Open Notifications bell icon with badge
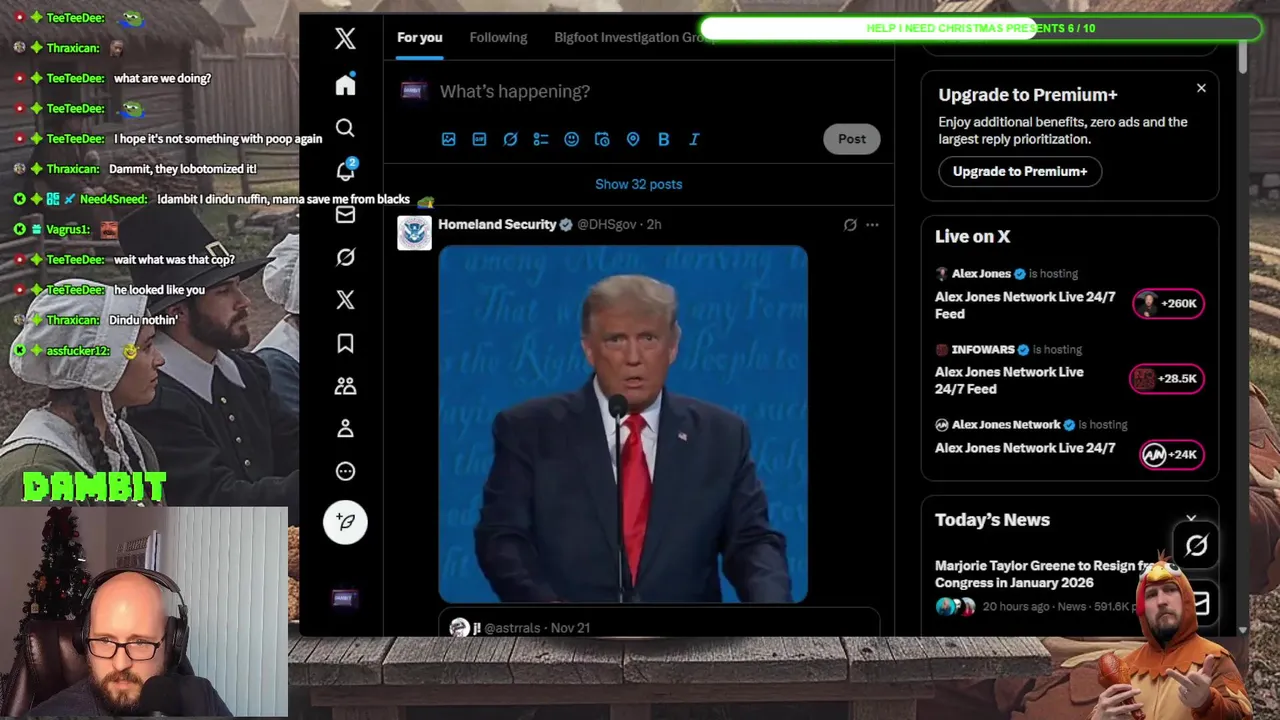 pyautogui.click(x=345, y=170)
